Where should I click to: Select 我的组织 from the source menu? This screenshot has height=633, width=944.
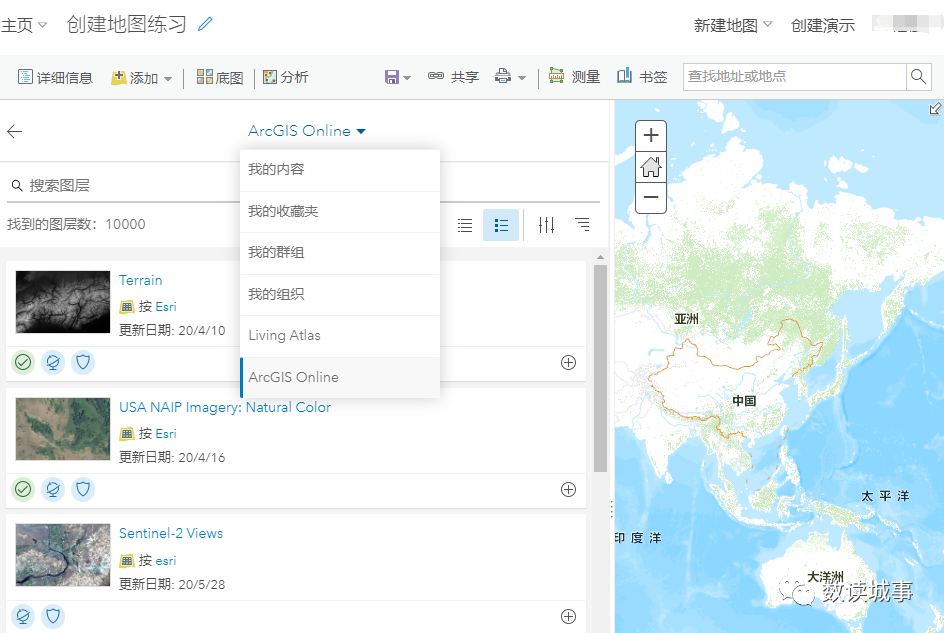[x=340, y=295]
